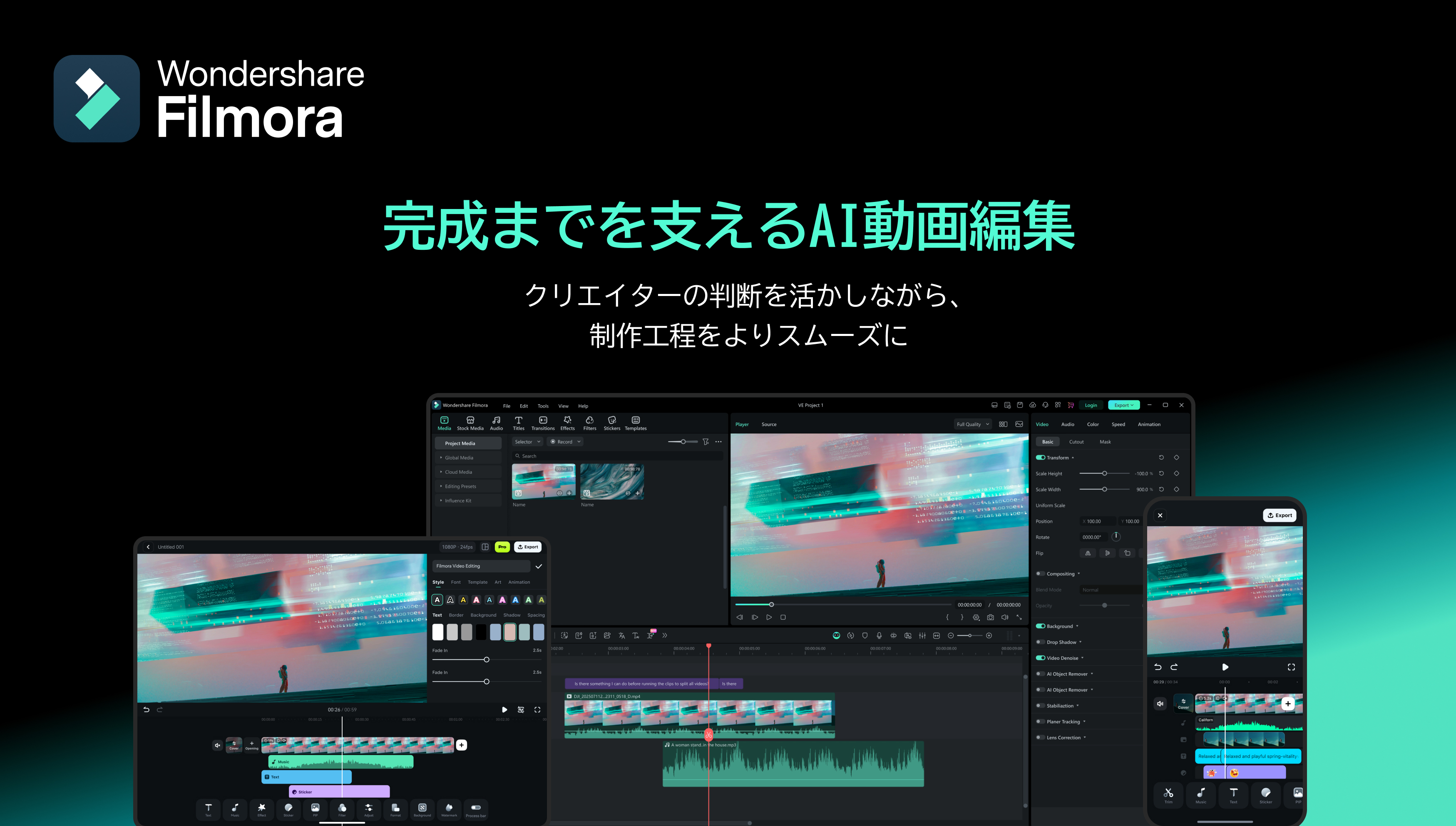Open the Record dropdown
This screenshot has height=826, width=1456.
pyautogui.click(x=565, y=441)
